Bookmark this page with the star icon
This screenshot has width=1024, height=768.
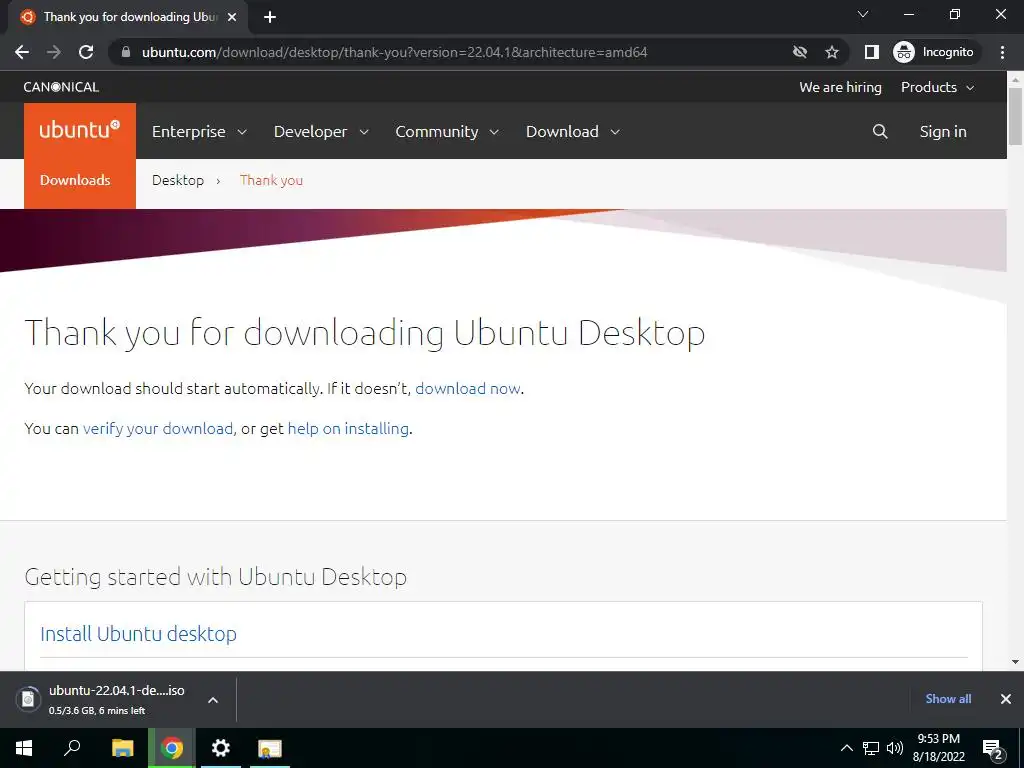[831, 52]
